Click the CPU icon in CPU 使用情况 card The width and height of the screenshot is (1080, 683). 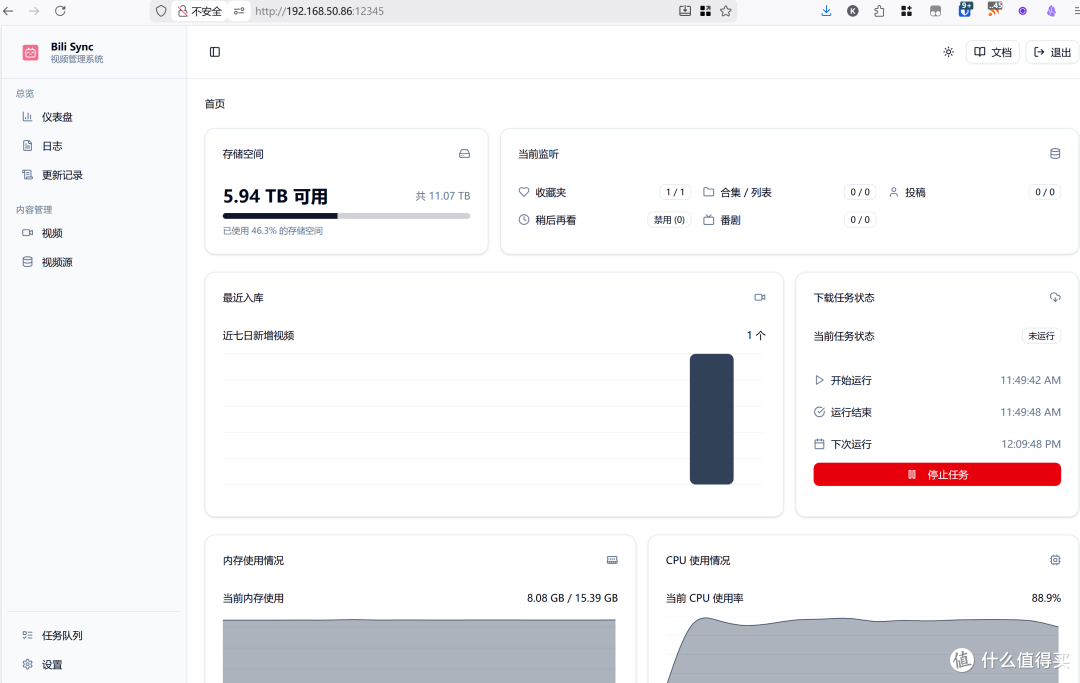[x=1055, y=560]
